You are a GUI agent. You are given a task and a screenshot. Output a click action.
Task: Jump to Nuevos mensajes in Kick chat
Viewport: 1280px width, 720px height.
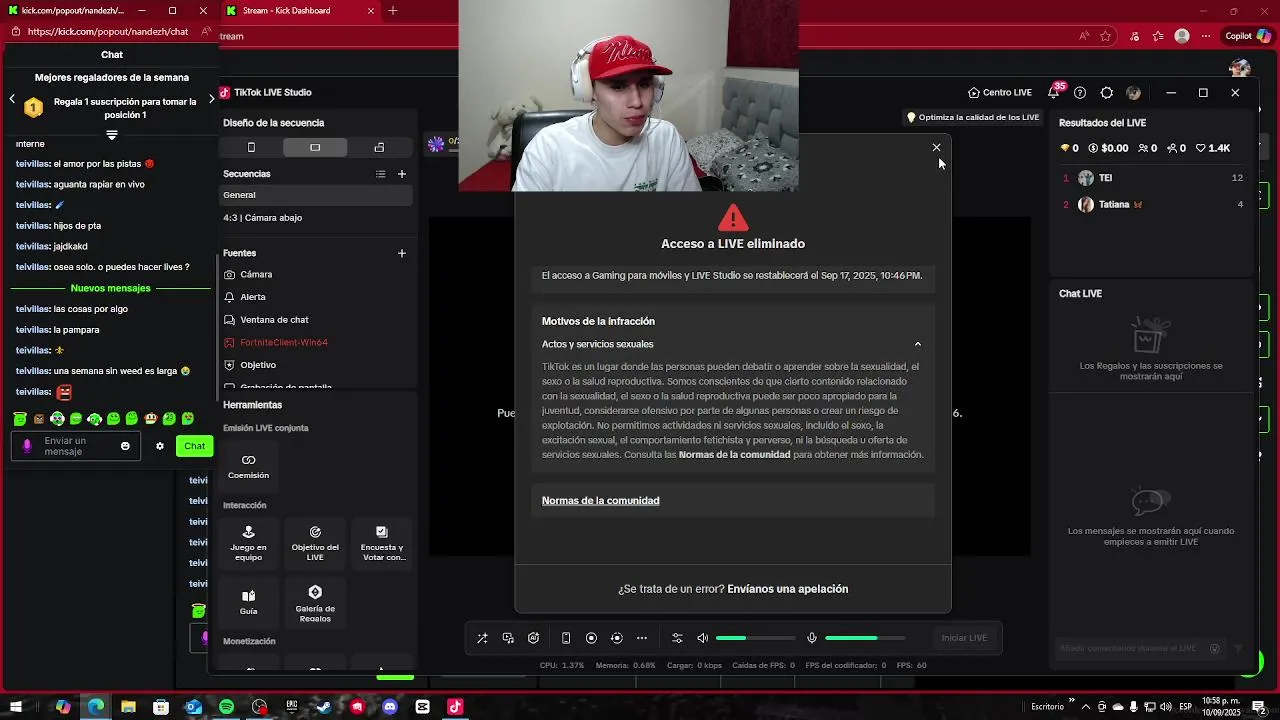pos(111,288)
